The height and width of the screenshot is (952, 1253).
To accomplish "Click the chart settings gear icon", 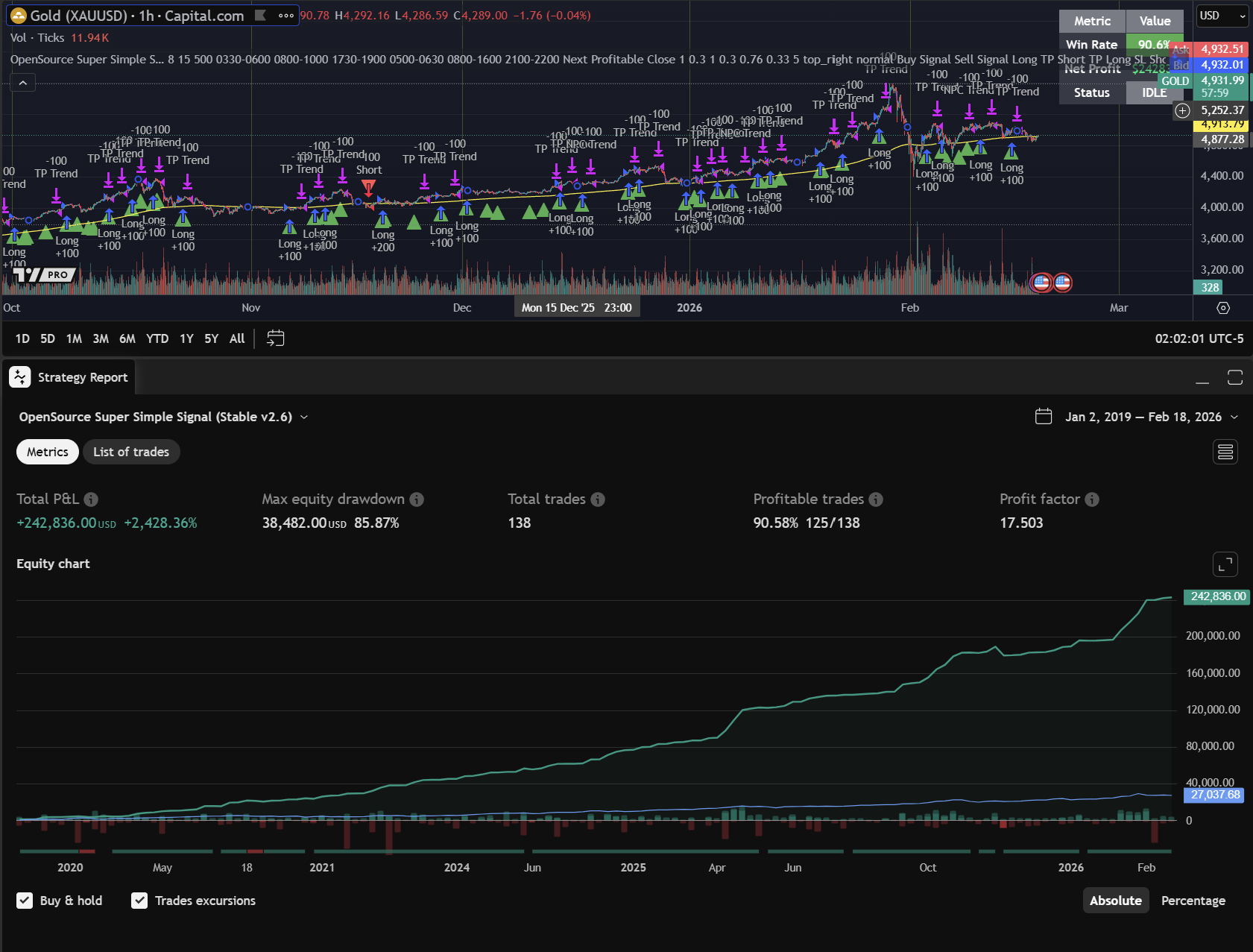I will click(1222, 308).
